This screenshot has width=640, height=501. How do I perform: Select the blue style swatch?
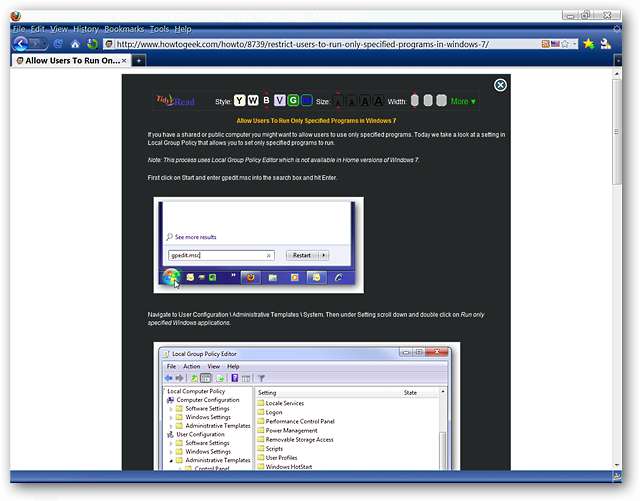307,100
